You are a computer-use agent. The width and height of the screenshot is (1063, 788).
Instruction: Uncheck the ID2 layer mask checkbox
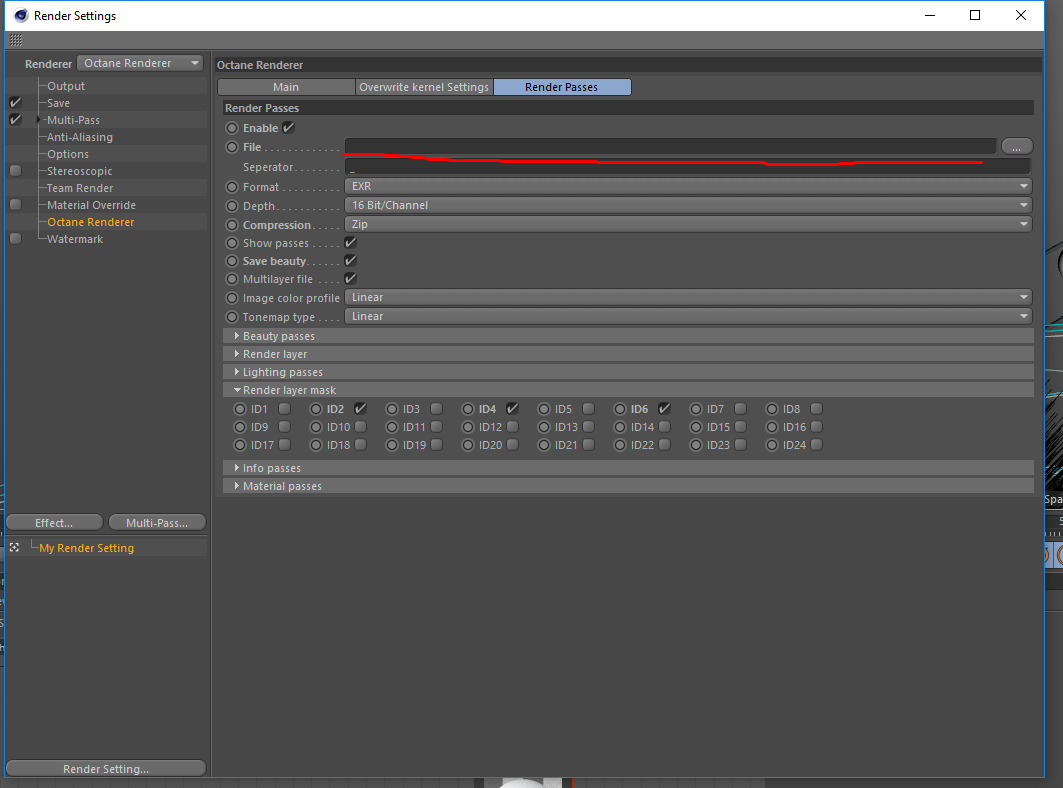pyautogui.click(x=361, y=408)
